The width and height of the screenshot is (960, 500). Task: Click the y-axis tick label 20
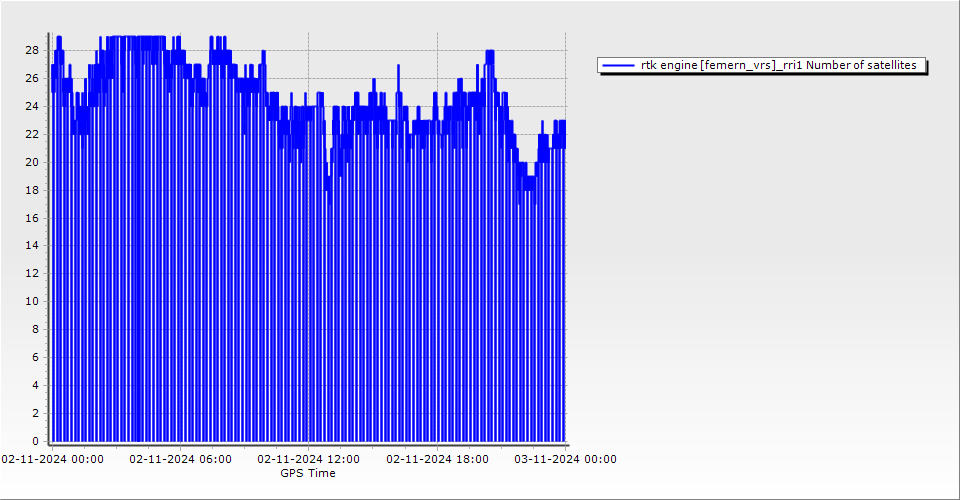point(32,162)
